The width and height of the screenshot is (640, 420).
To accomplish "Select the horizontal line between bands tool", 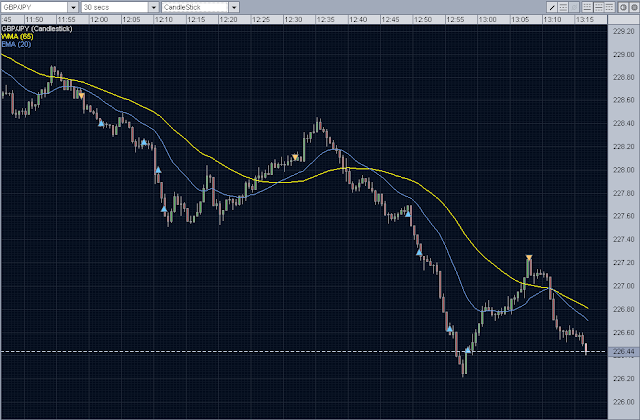I will 563,7.
